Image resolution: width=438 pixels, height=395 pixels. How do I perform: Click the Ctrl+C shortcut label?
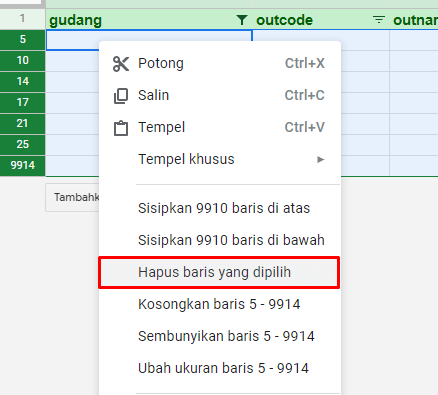click(305, 95)
